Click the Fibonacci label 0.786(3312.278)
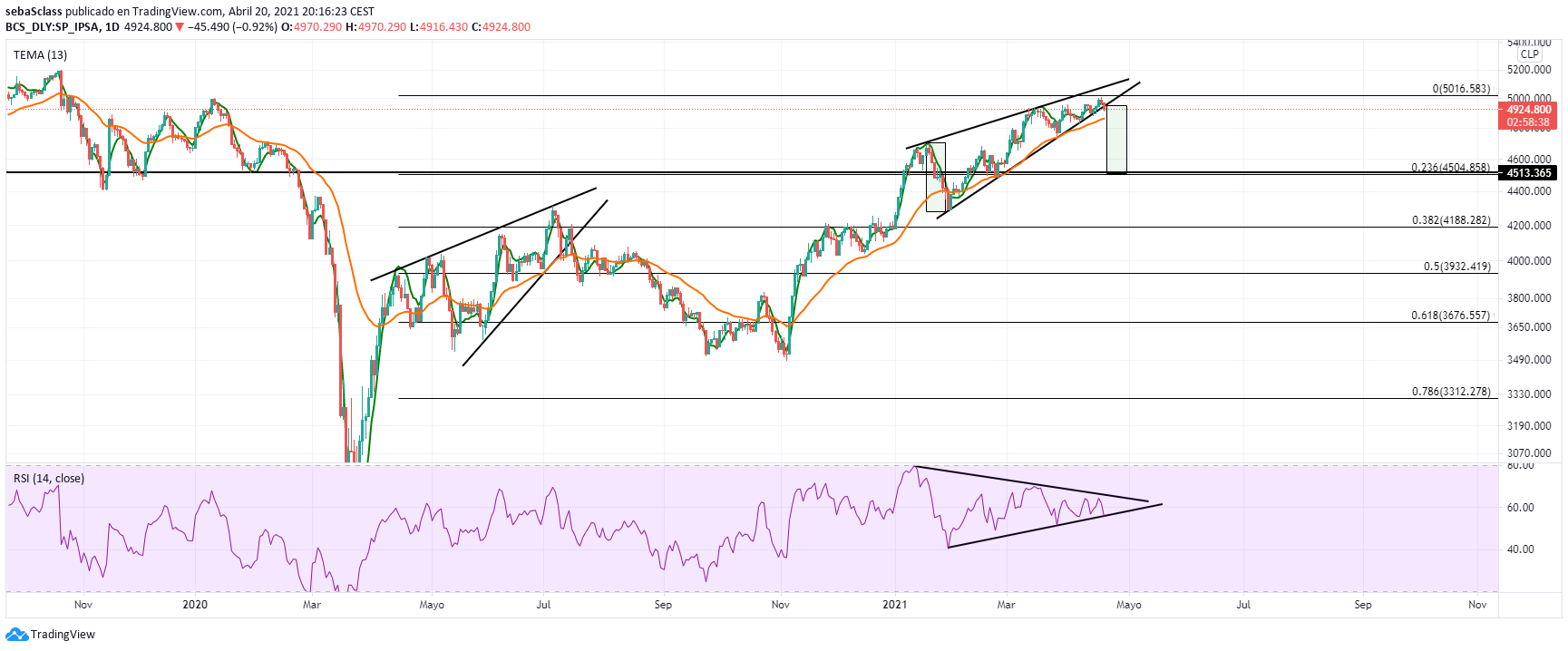The height and width of the screenshot is (651, 1568). (1451, 392)
